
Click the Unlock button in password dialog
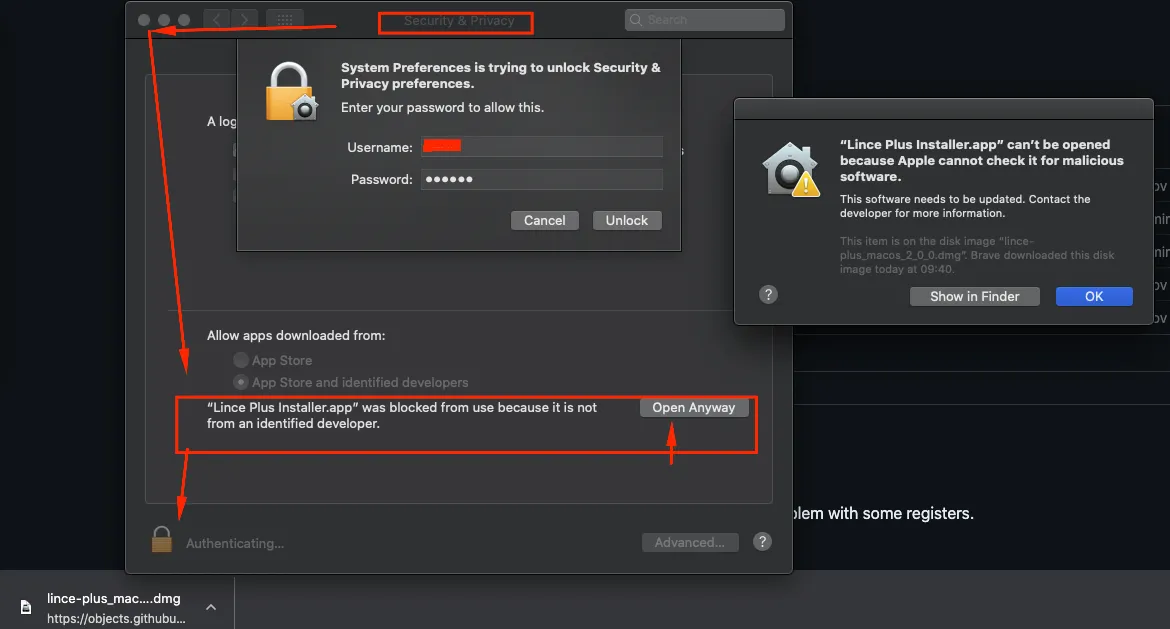pos(627,220)
